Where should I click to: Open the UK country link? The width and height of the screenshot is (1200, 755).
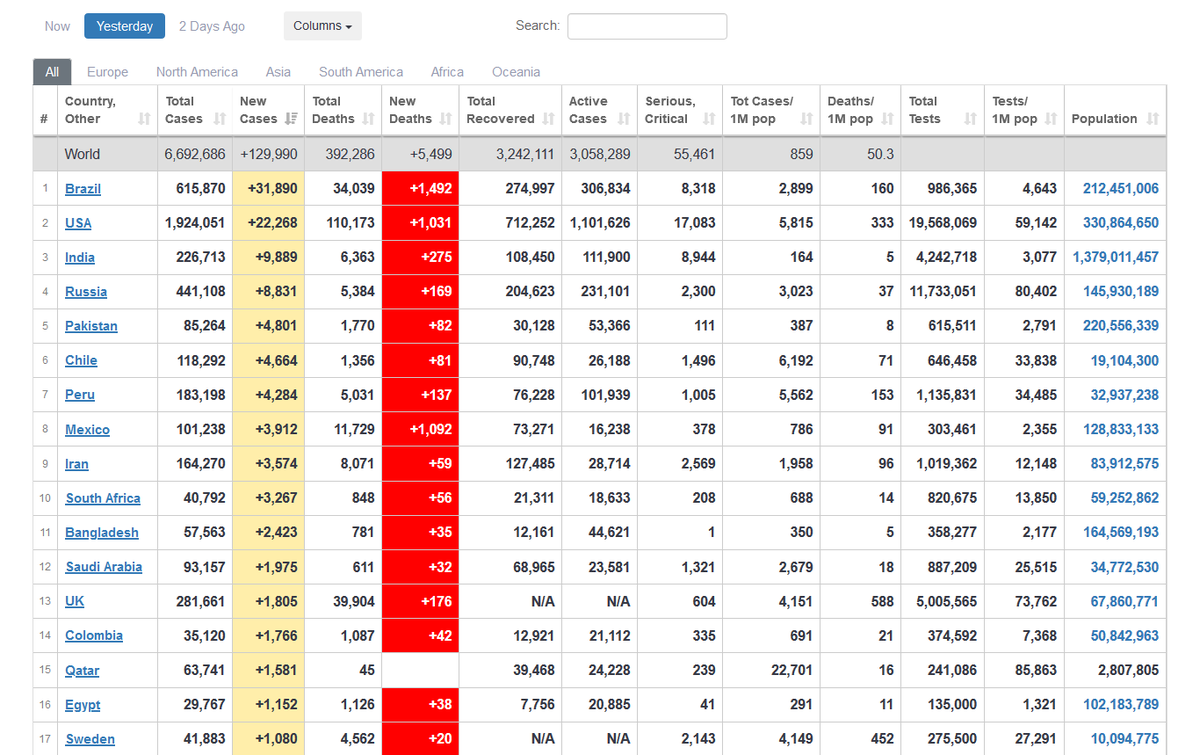pos(75,602)
